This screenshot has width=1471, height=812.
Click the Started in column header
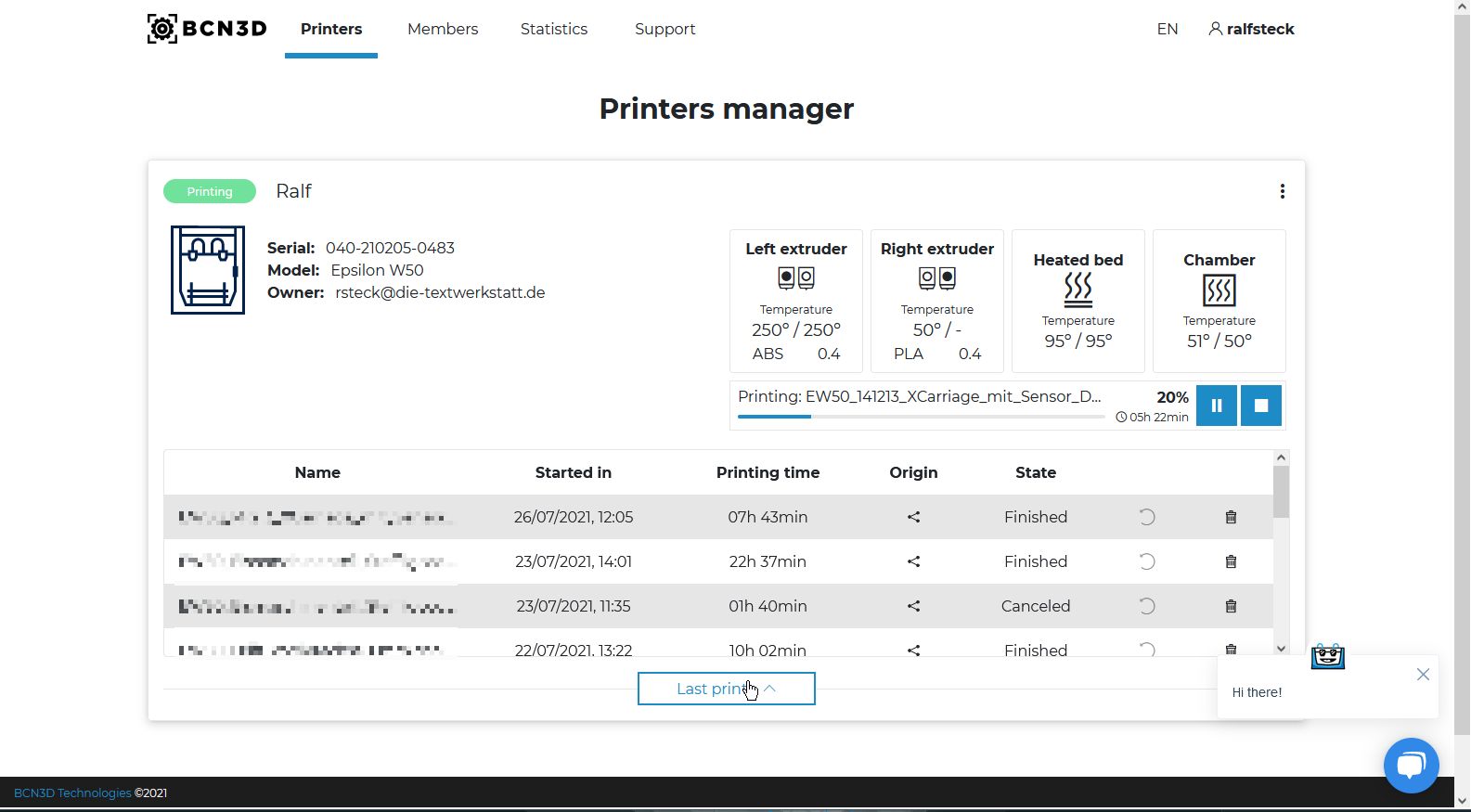[574, 472]
